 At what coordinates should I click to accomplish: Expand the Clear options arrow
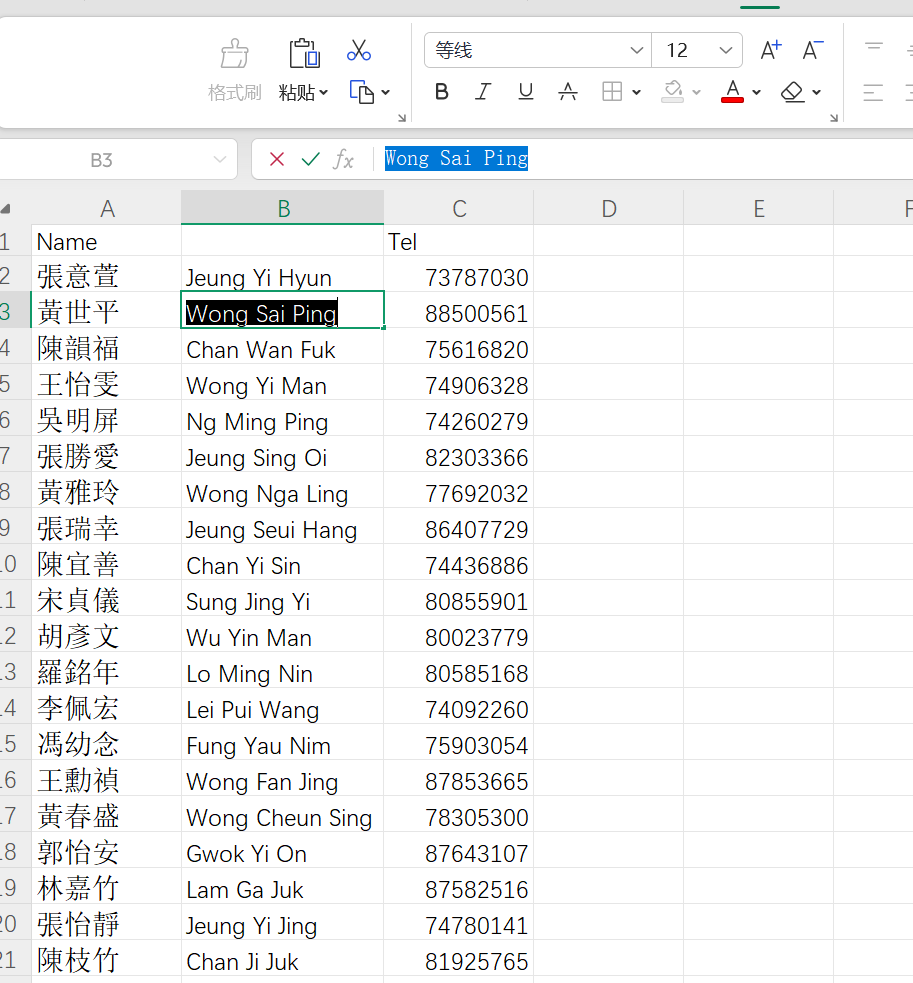pos(816,93)
